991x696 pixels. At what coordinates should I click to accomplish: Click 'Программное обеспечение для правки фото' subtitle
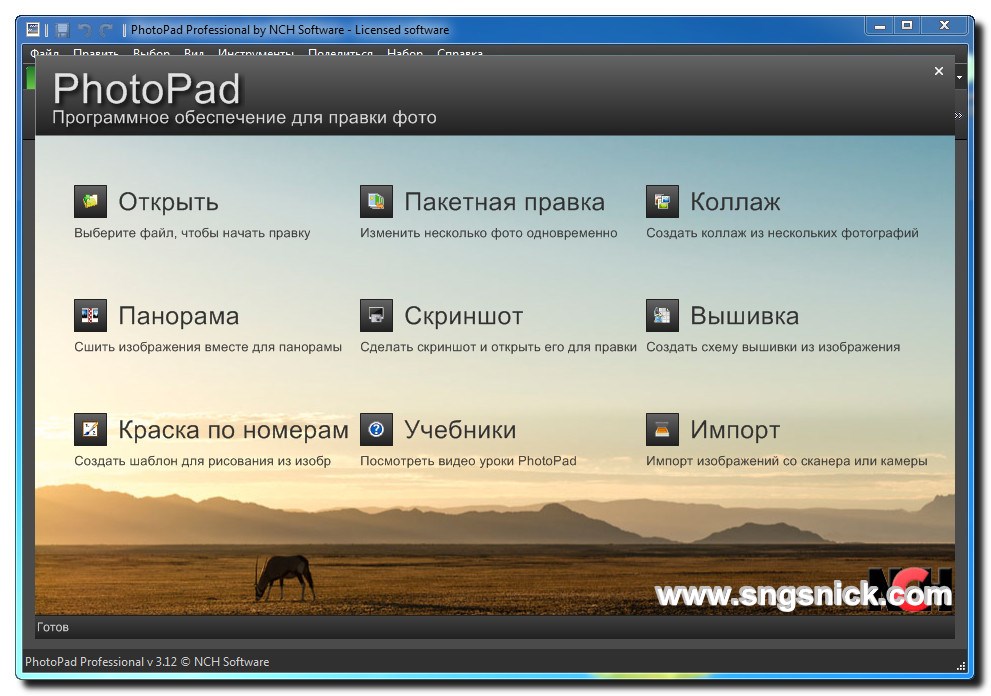click(244, 118)
